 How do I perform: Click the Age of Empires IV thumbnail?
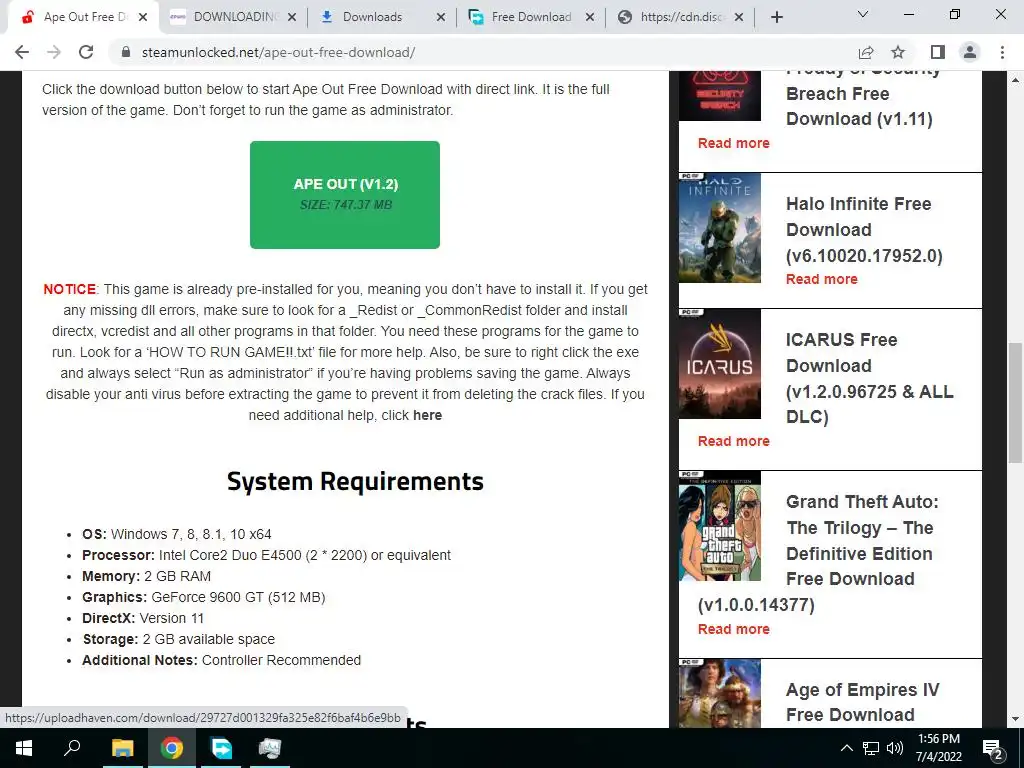[x=720, y=693]
